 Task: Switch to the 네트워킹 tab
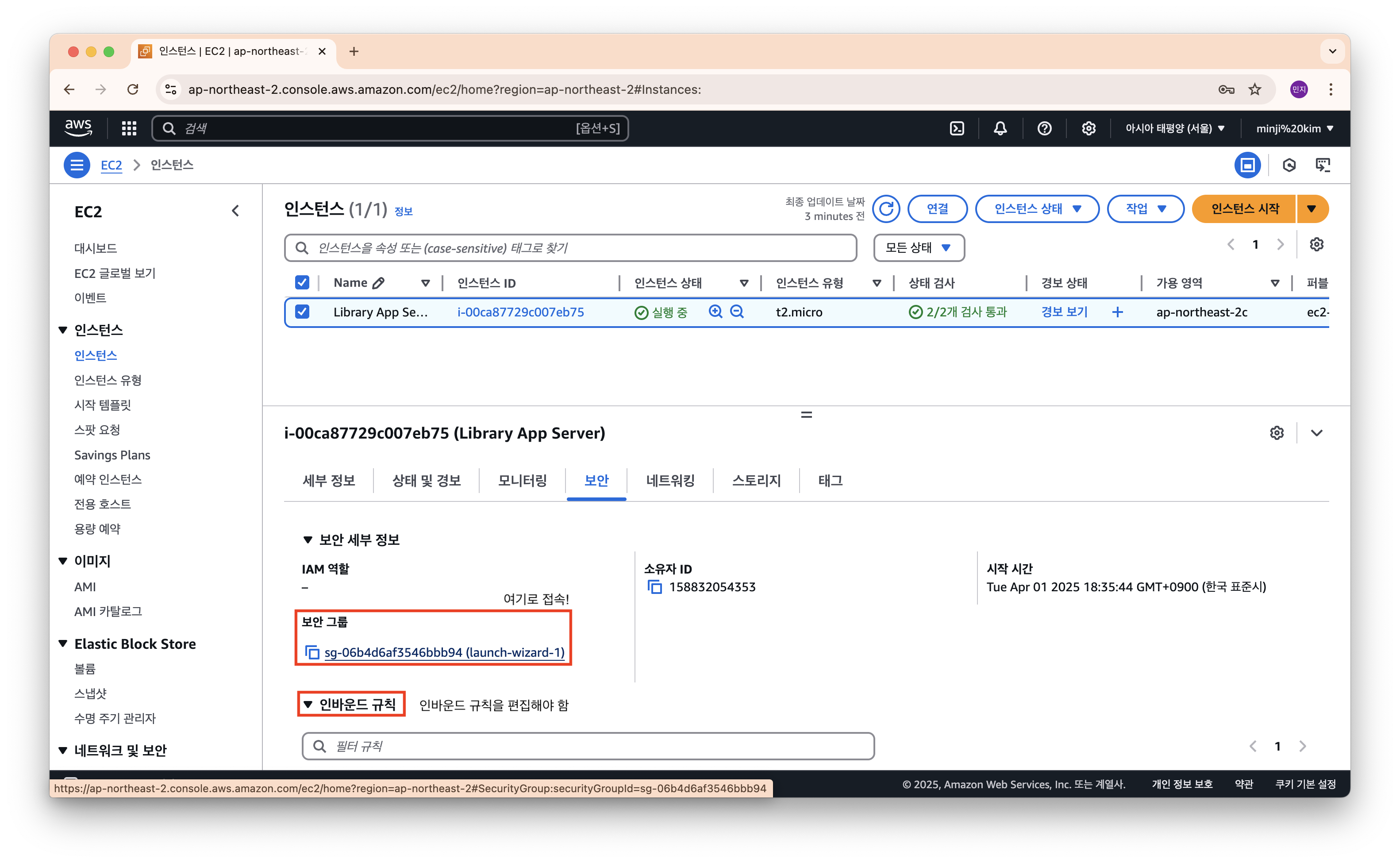pyautogui.click(x=670, y=481)
